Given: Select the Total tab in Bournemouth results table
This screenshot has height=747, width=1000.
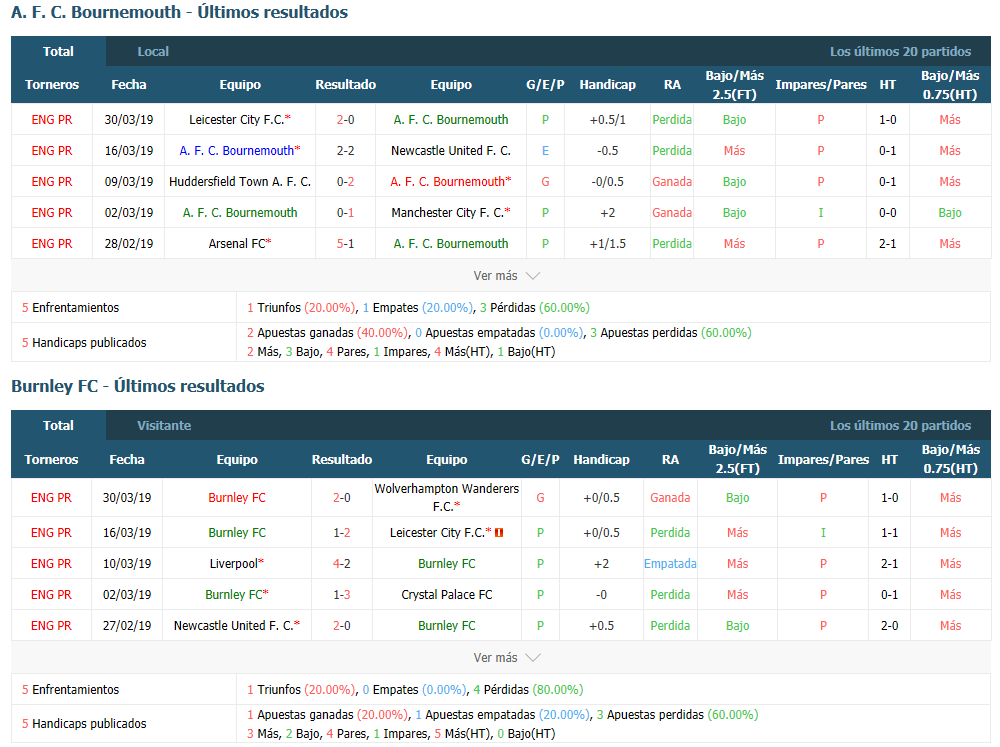Looking at the screenshot, I should click(58, 52).
